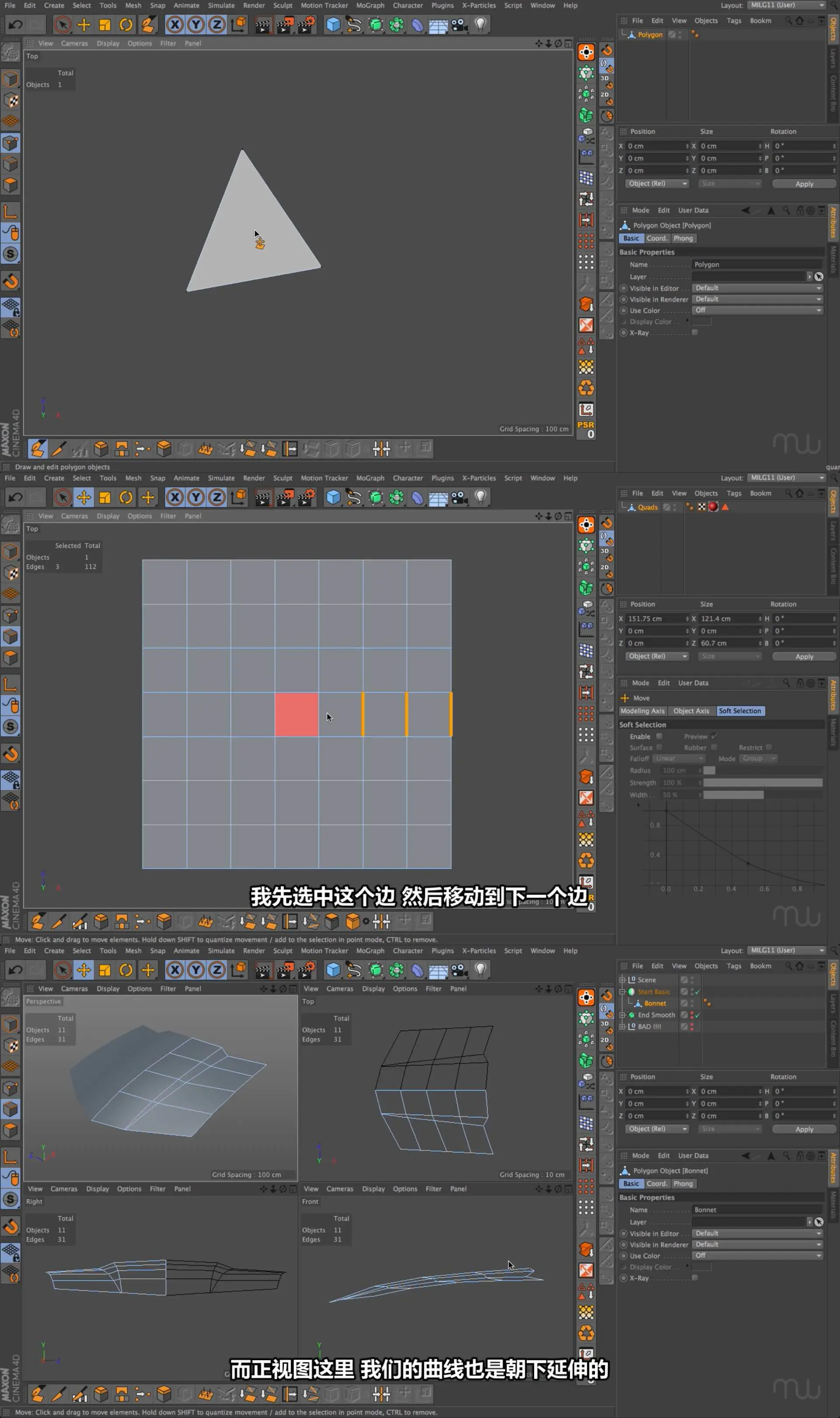Adjust the Soft Selection Width slider

coord(763,795)
